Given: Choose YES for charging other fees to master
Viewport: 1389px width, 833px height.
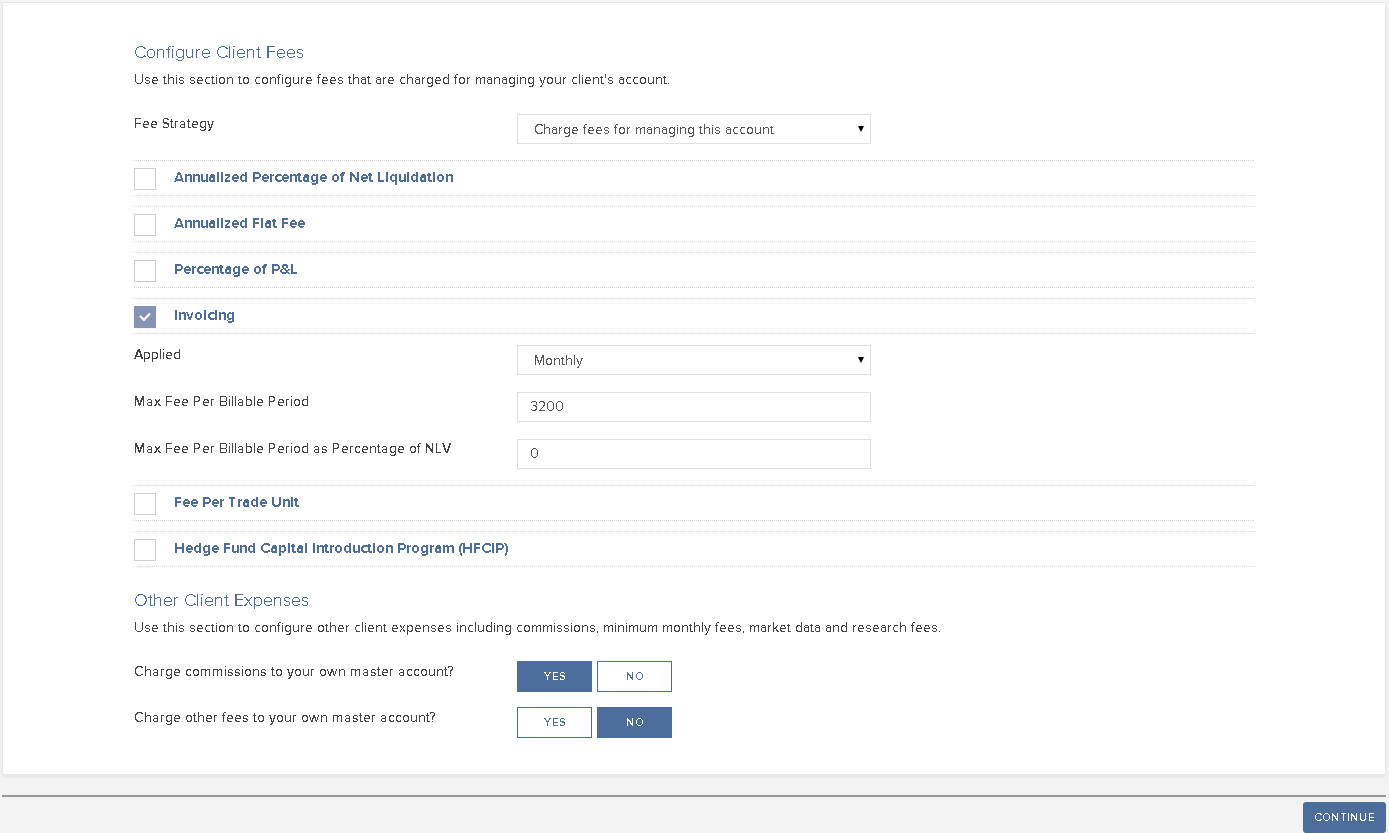Looking at the screenshot, I should (554, 722).
